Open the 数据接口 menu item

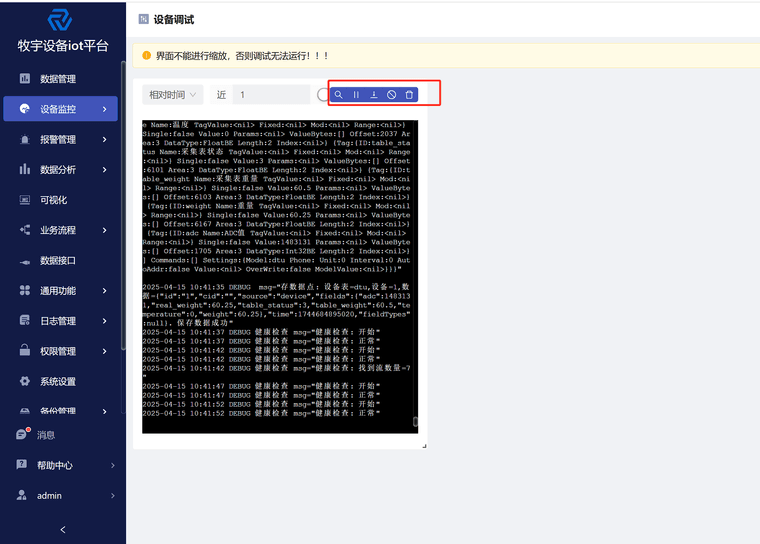pos(60,260)
